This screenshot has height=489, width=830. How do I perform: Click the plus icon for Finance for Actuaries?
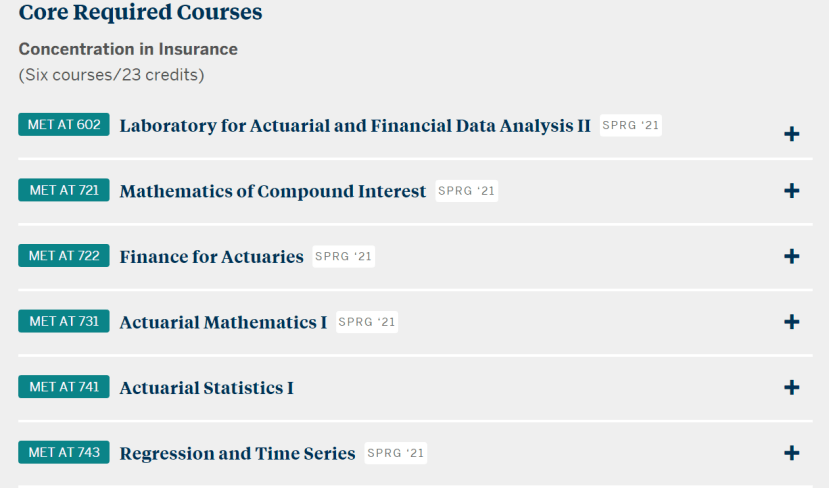pos(791,257)
